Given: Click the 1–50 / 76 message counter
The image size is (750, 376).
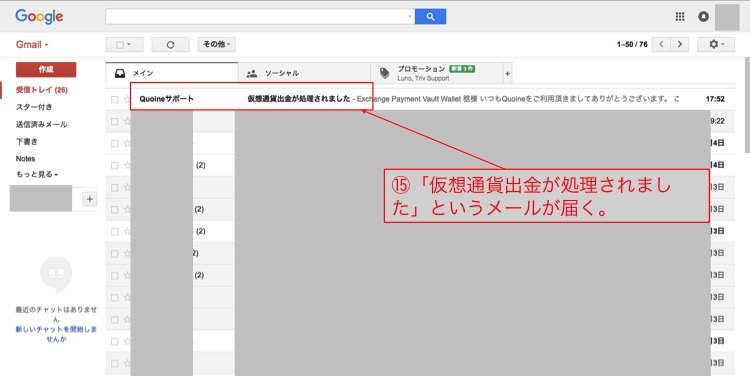Looking at the screenshot, I should pos(632,44).
